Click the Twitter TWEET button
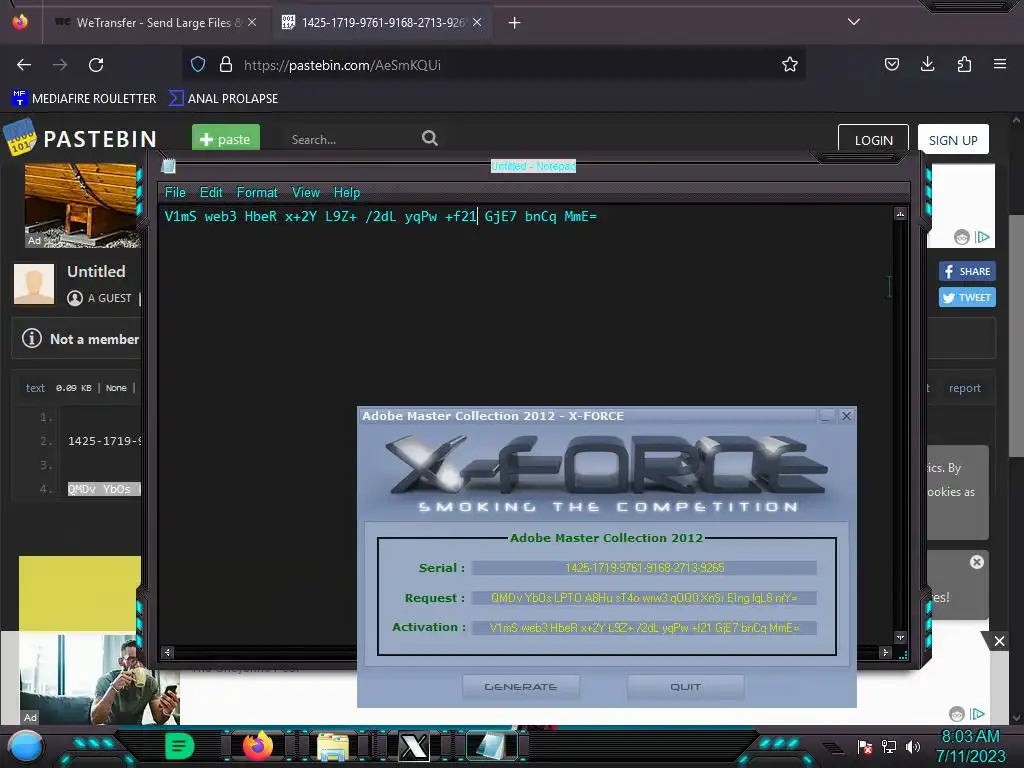Viewport: 1024px width, 768px height. 967,298
